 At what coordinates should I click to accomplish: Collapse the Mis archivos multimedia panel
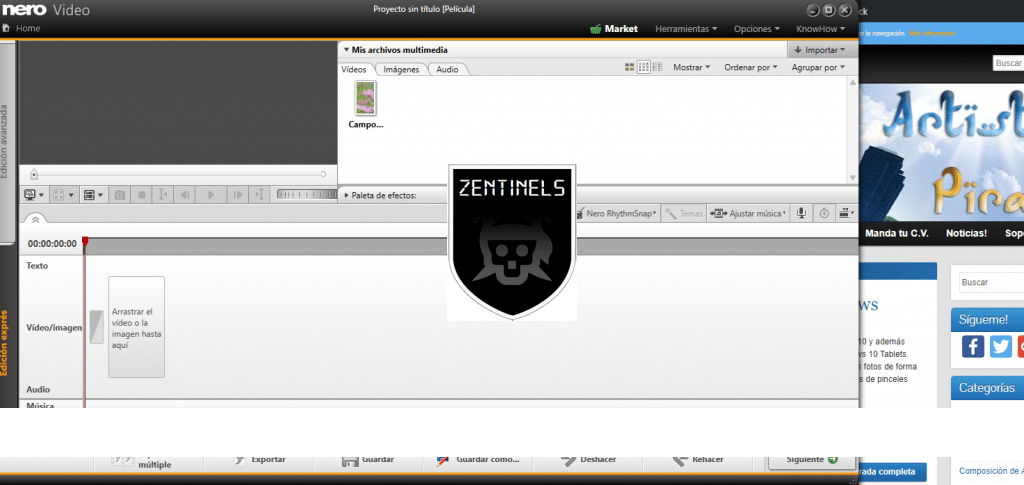click(347, 50)
